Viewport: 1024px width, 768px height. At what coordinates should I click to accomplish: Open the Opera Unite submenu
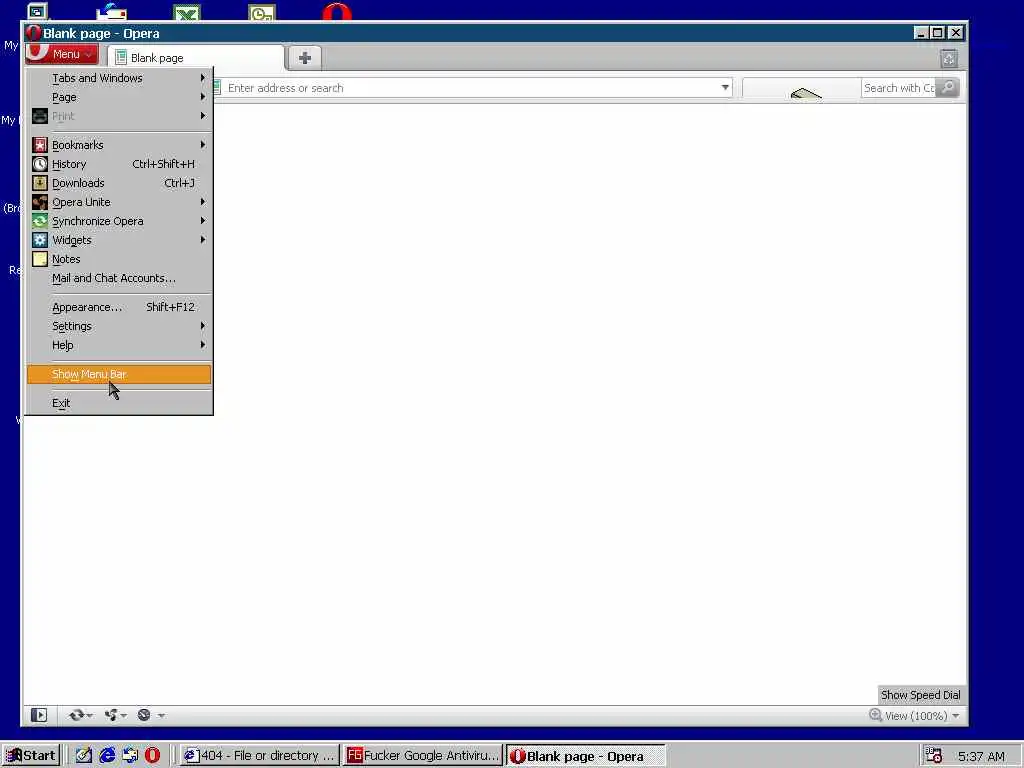pyautogui.click(x=119, y=202)
